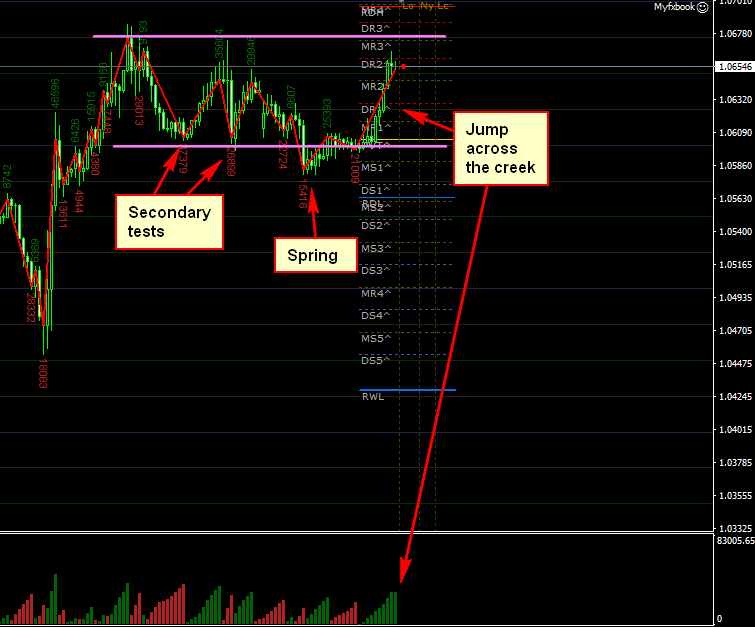Click the Myfxbook smiley face icon
Viewport: 755px width, 627px height.
point(703,7)
